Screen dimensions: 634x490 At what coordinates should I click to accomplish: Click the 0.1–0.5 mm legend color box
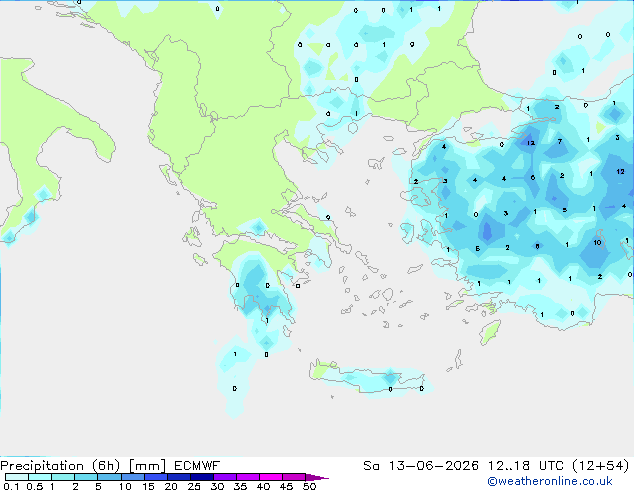point(17,477)
